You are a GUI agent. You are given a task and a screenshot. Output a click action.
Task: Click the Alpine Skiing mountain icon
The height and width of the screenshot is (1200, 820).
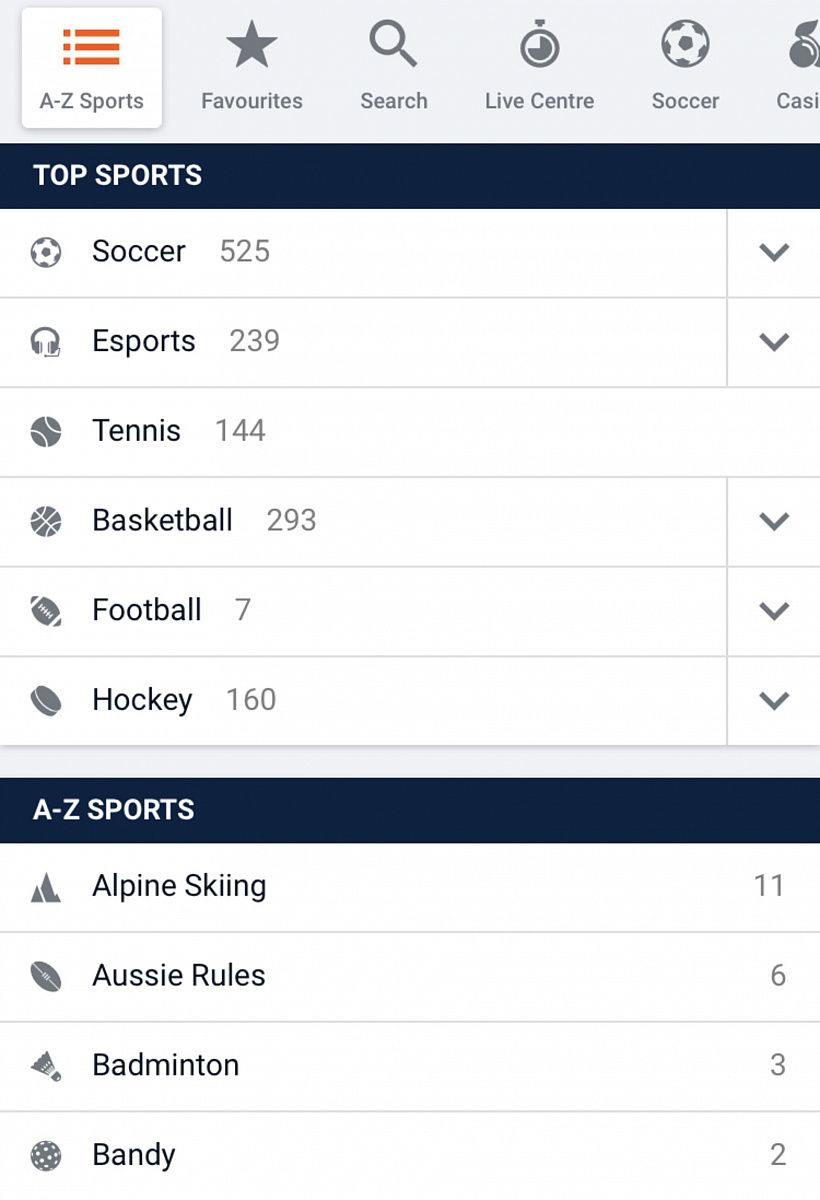(46, 887)
